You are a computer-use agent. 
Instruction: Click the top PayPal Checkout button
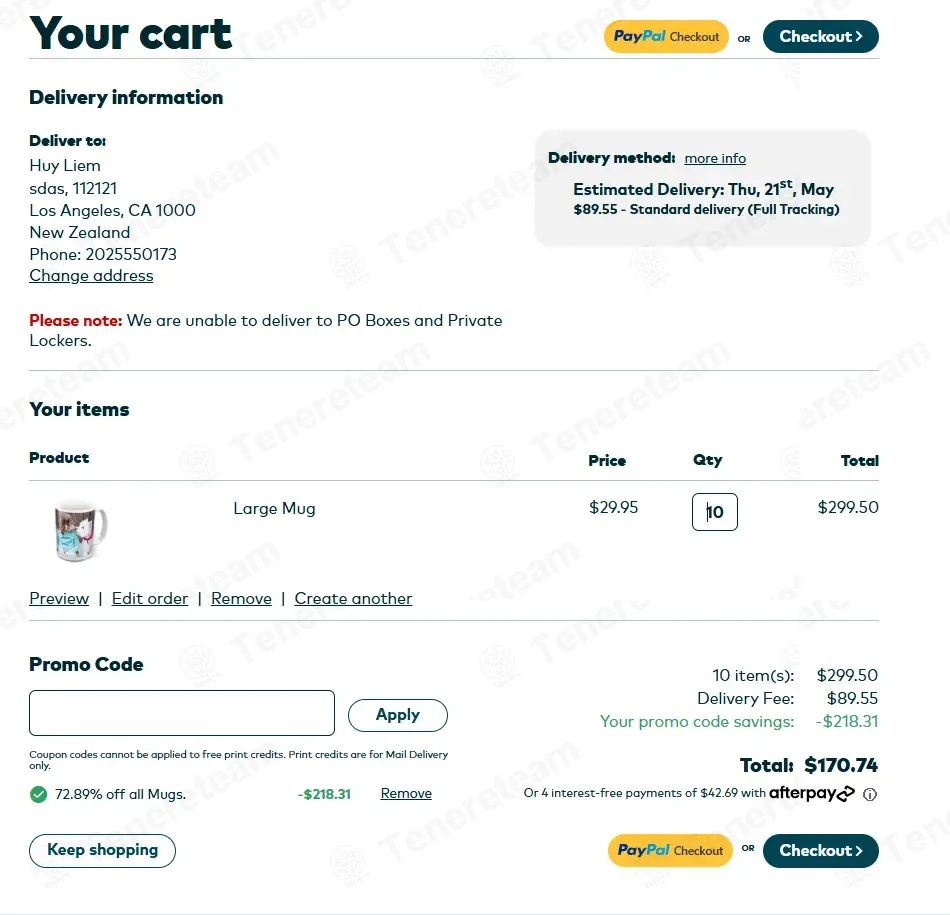(666, 36)
